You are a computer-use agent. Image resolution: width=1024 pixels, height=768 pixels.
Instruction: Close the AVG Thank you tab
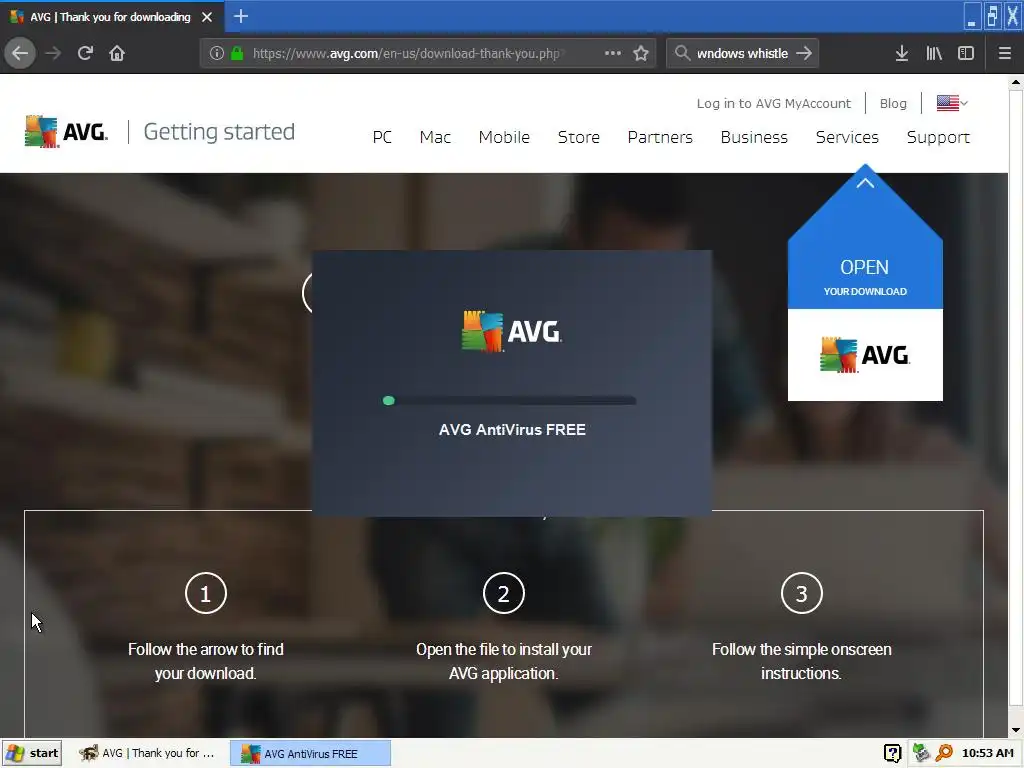click(207, 17)
